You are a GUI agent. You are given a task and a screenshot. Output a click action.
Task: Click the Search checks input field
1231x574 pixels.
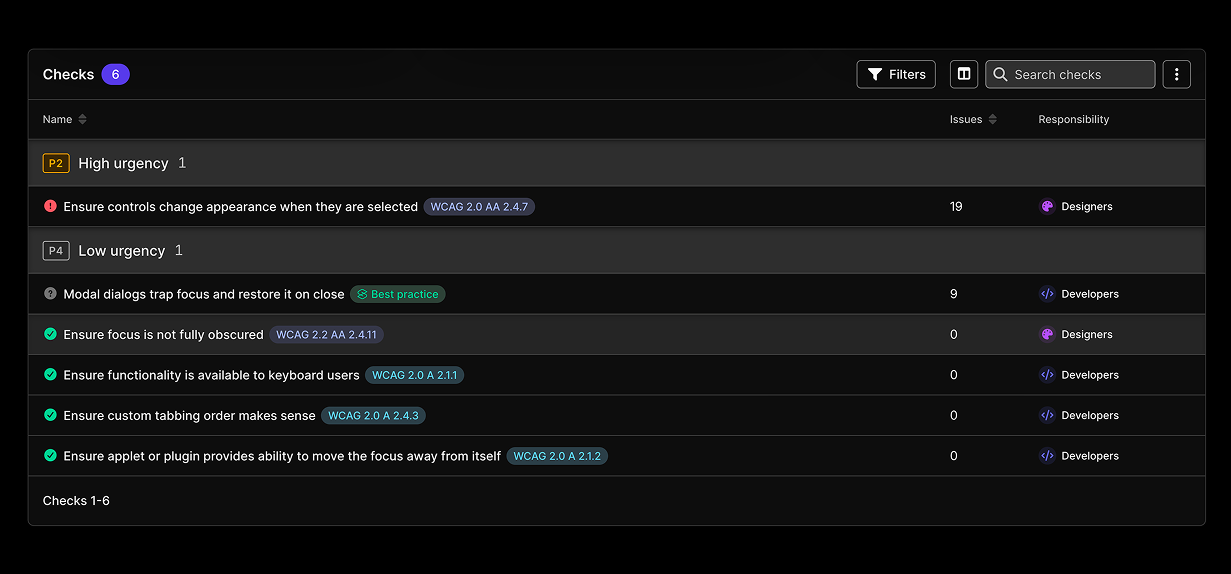[1070, 74]
